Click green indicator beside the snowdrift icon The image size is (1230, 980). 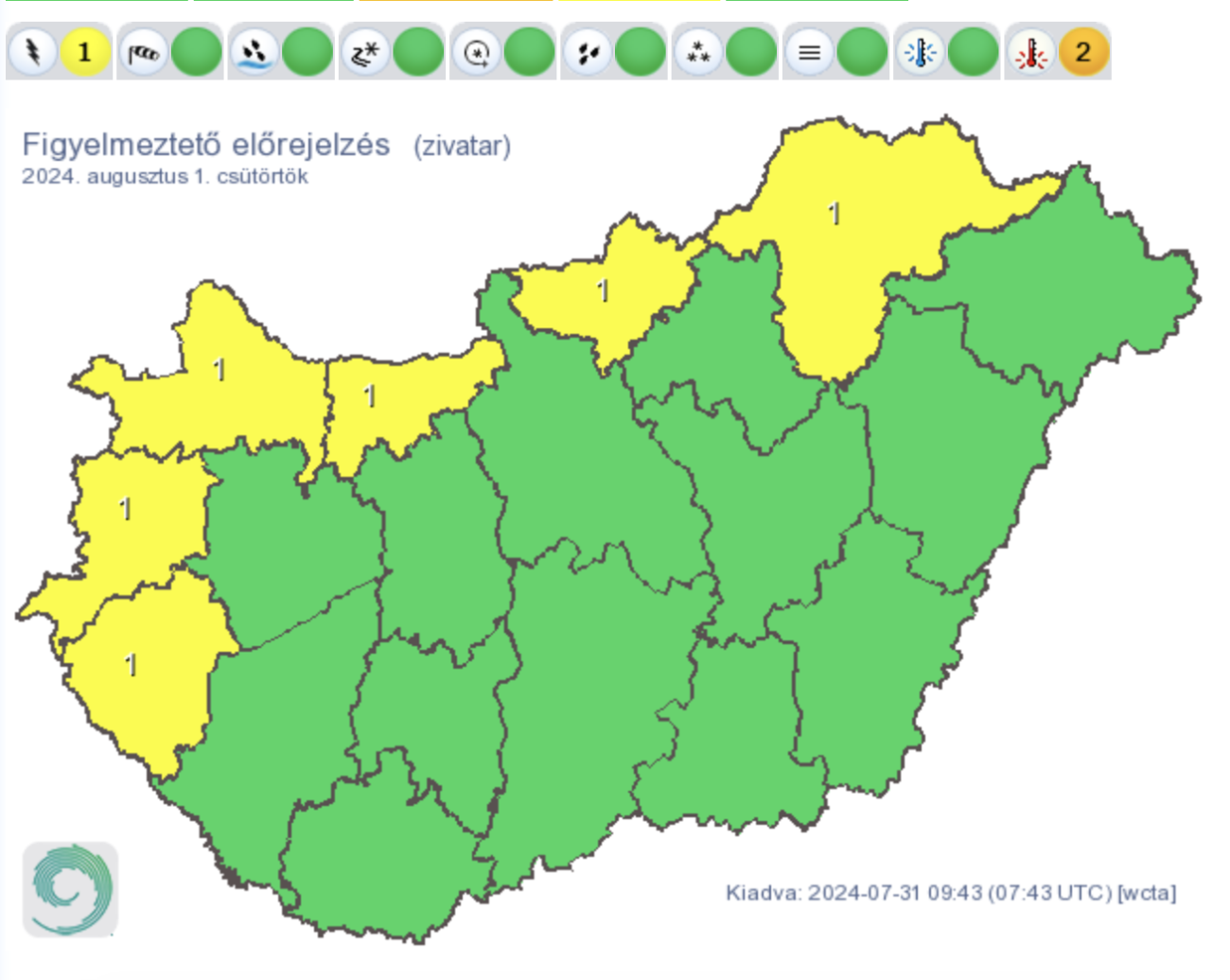(418, 52)
